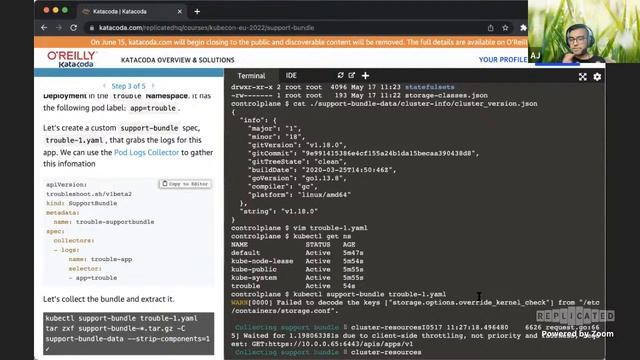Go to the previous step arrow
Viewport: 640px width, 360px height.
pos(104,86)
